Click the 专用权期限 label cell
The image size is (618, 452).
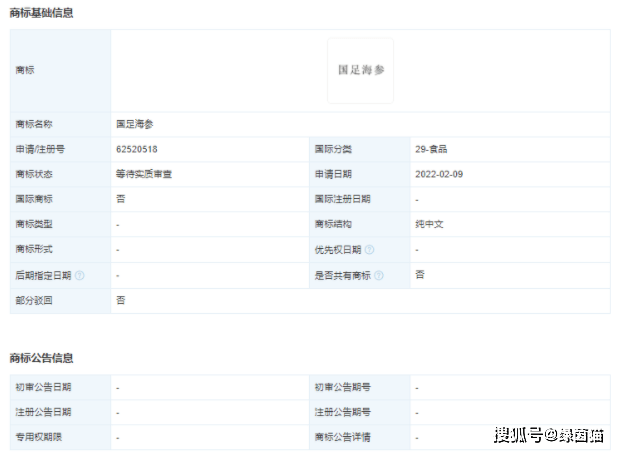tap(60, 437)
